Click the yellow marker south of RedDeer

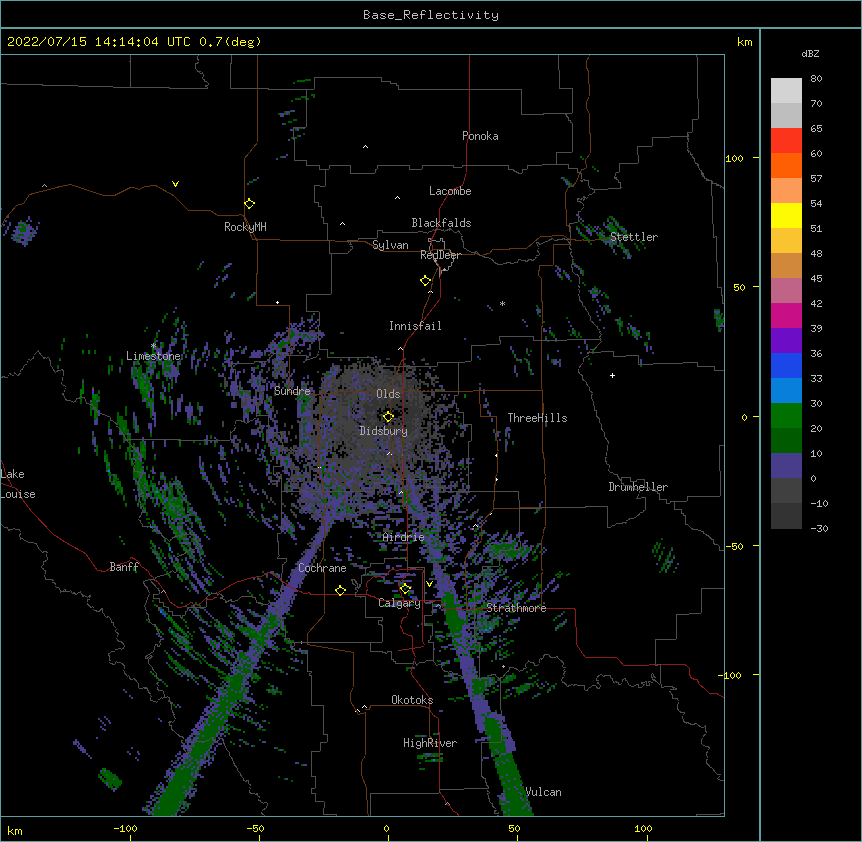coord(425,281)
